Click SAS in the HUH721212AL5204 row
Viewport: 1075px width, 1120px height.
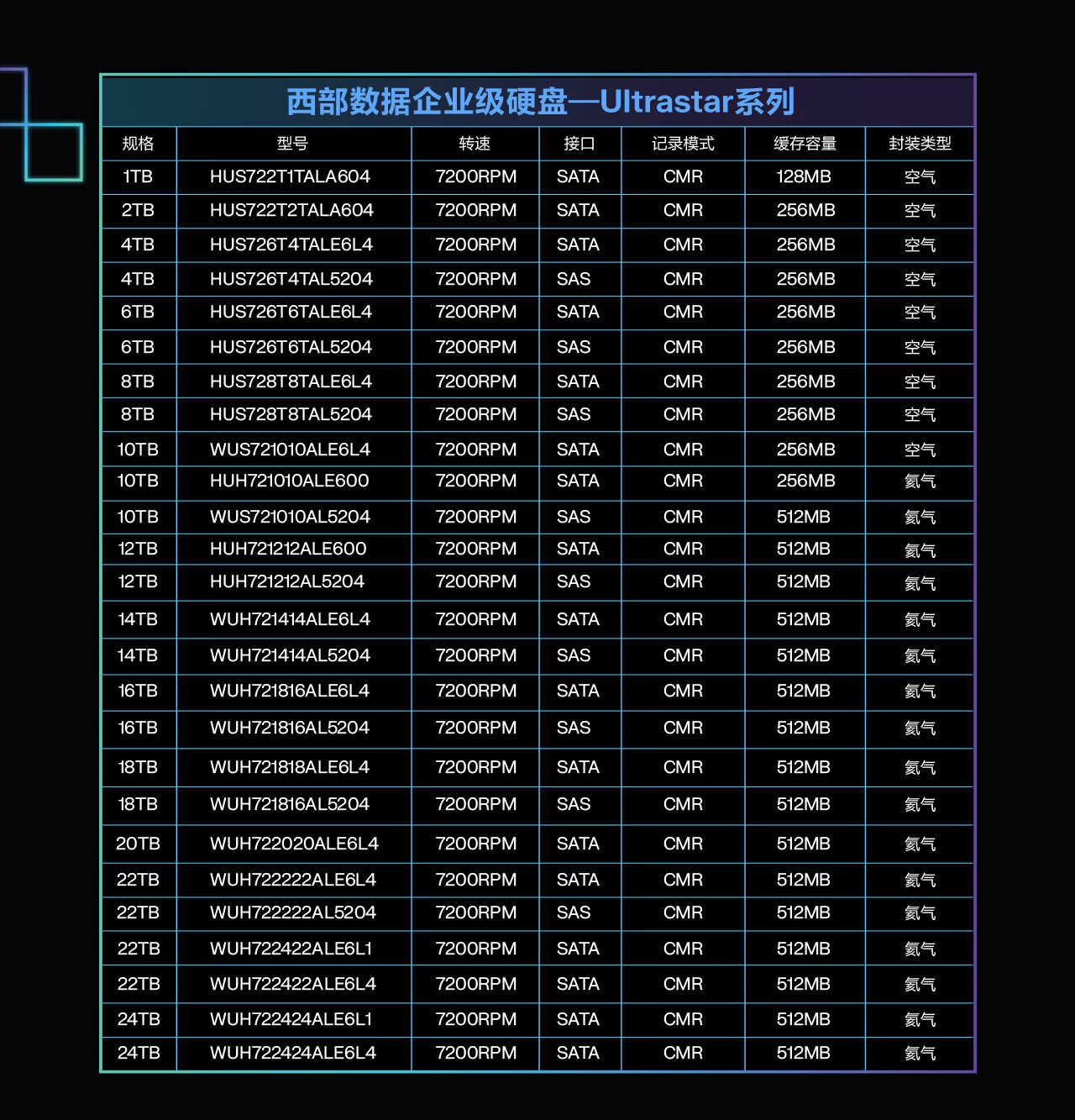click(x=574, y=581)
